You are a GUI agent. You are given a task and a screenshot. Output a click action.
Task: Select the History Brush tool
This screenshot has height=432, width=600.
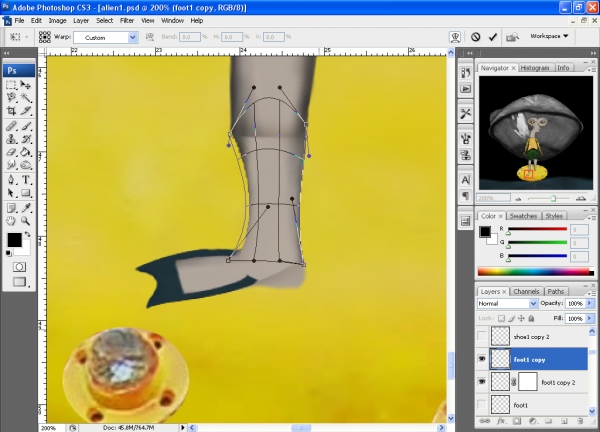point(26,139)
